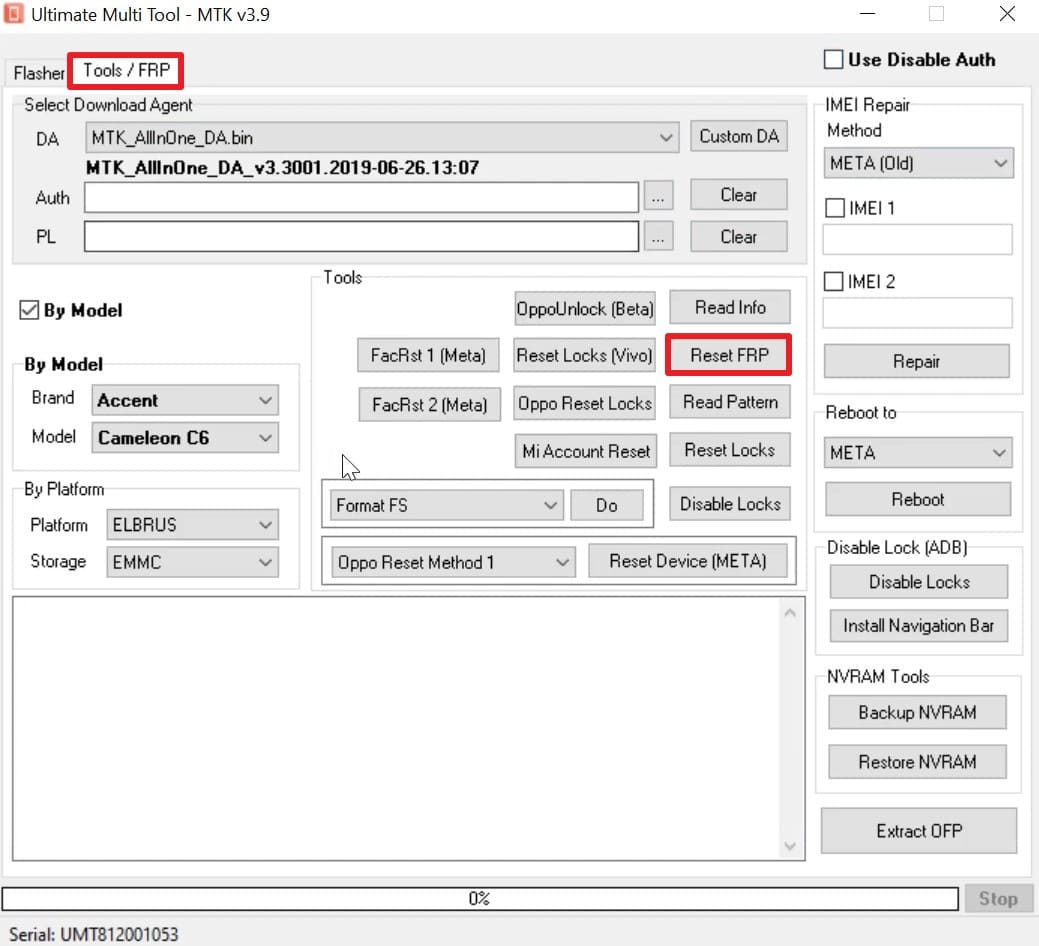Click the Serial: UMT812001053 status text
This screenshot has width=1039, height=946.
point(93,934)
